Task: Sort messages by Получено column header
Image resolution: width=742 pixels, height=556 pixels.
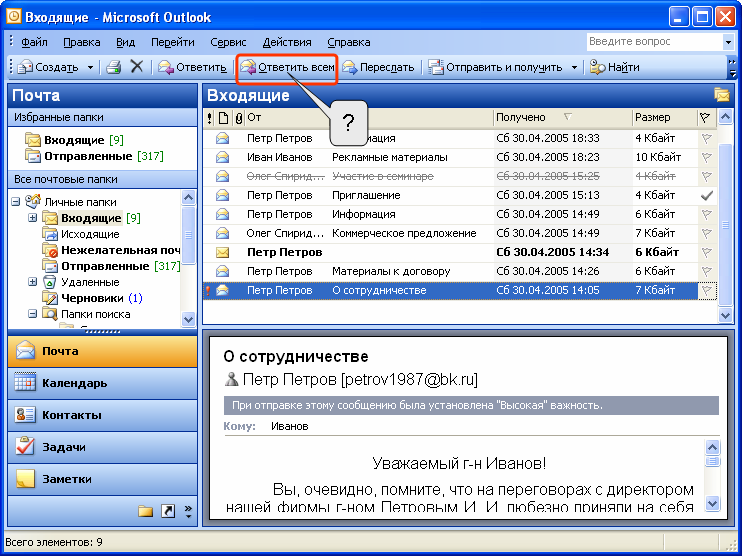Action: point(563,118)
